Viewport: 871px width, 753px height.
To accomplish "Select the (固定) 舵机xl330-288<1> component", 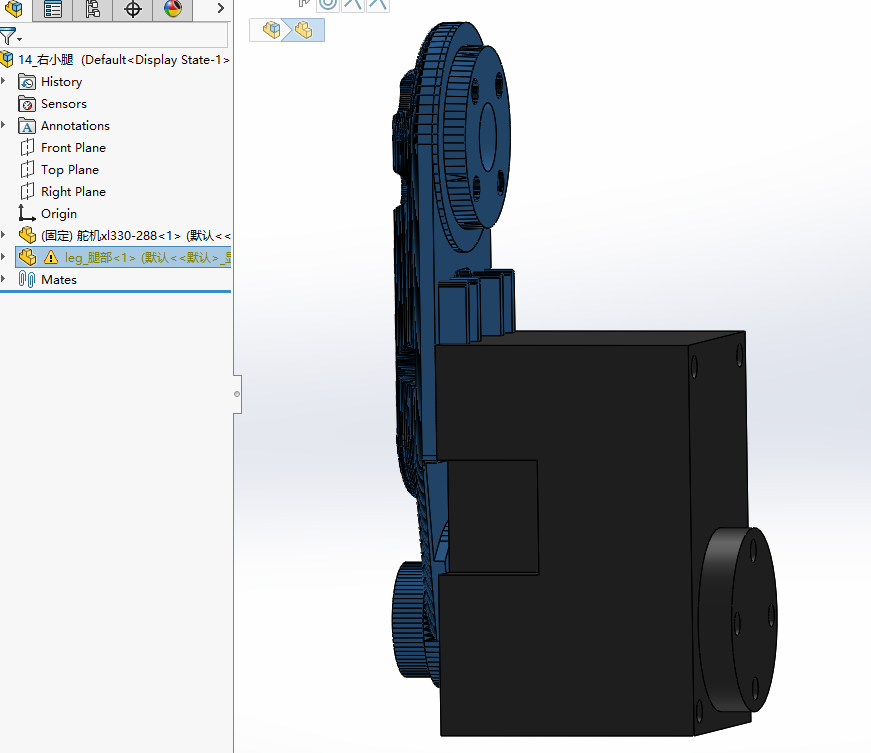I will pyautogui.click(x=136, y=235).
